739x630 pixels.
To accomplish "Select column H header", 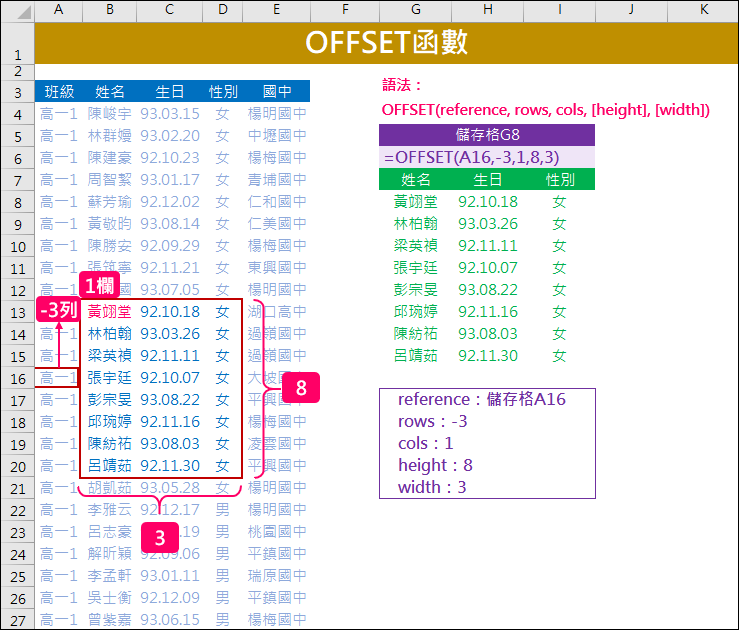I will (x=488, y=10).
